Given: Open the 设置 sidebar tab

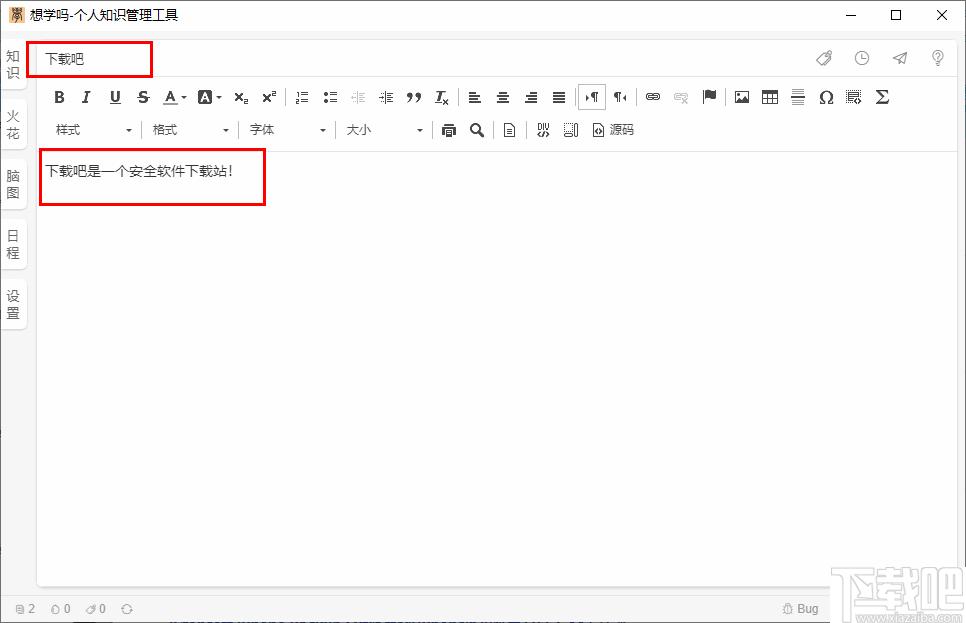Looking at the screenshot, I should click(x=13, y=304).
